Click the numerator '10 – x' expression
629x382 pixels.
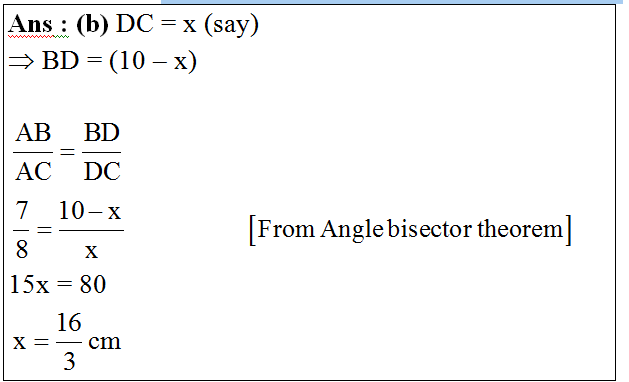[90, 210]
